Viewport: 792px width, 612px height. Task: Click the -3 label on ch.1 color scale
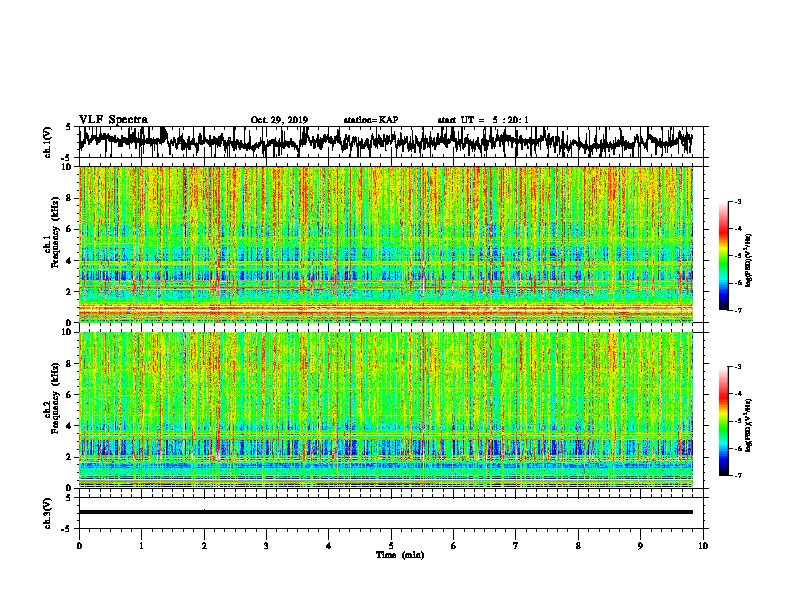point(737,201)
